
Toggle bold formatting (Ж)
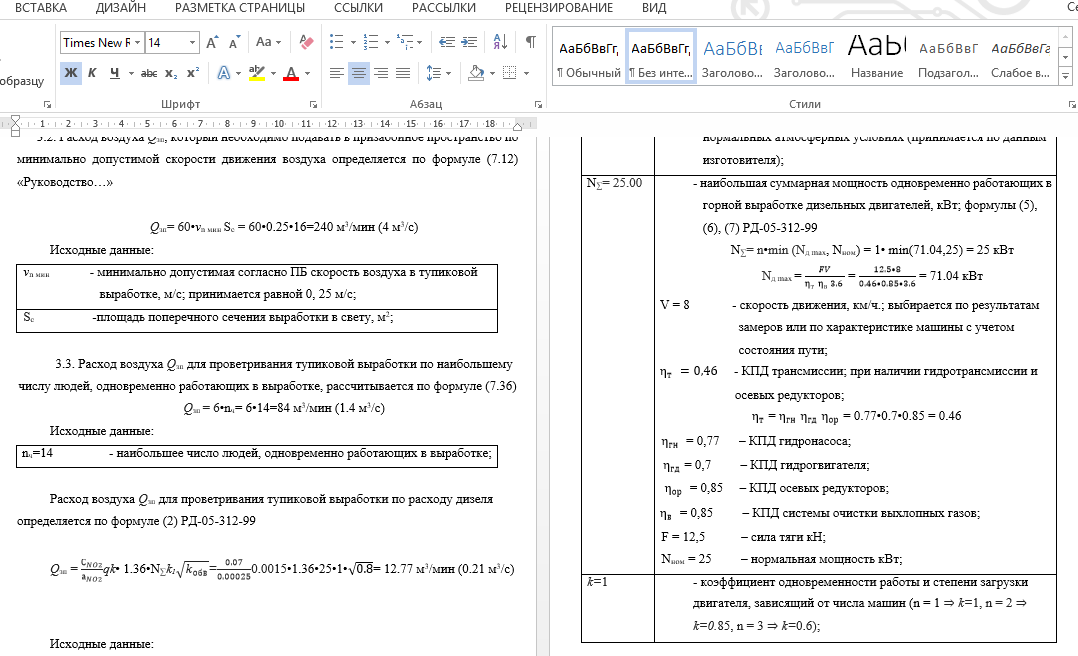tap(70, 73)
